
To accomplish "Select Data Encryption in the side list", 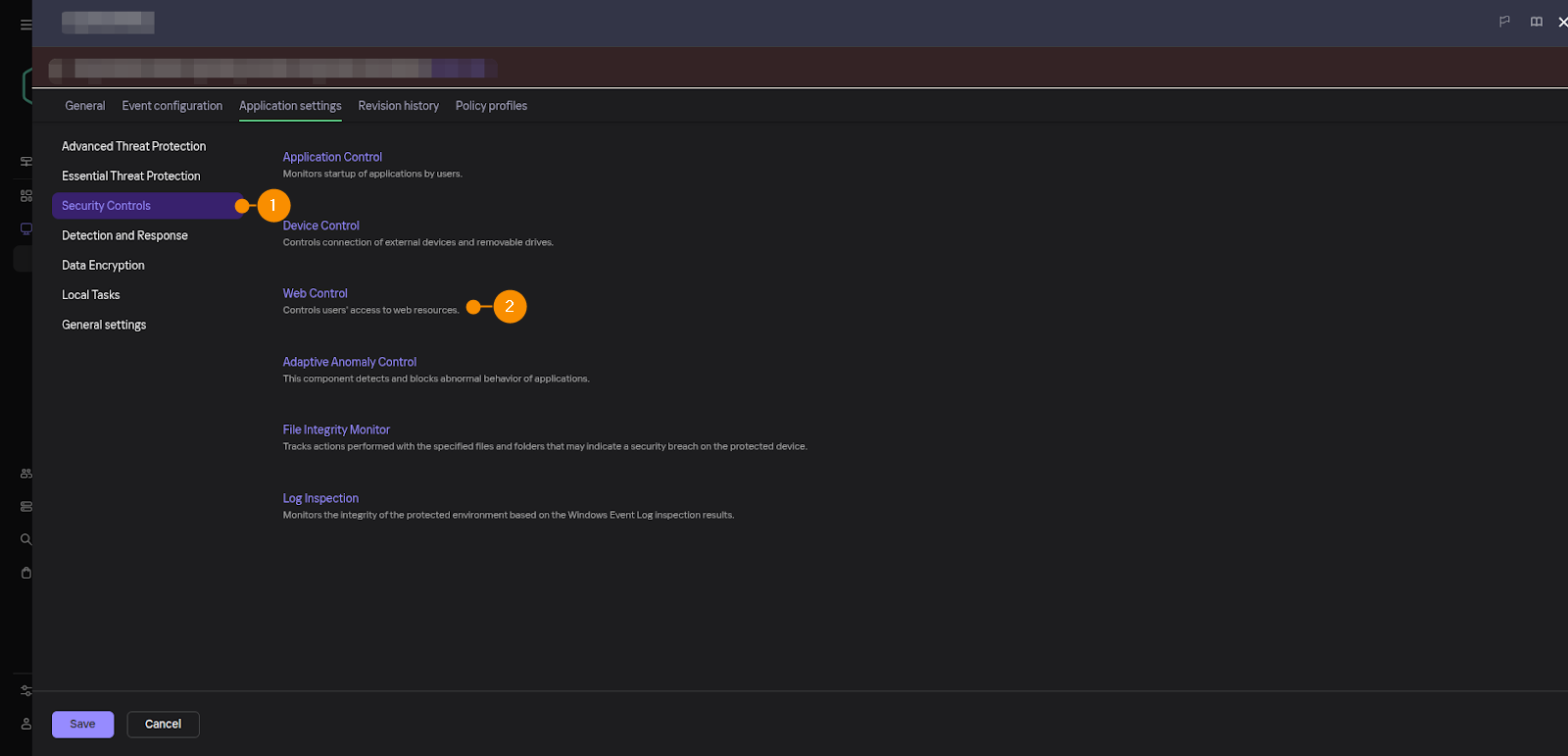I will click(103, 265).
